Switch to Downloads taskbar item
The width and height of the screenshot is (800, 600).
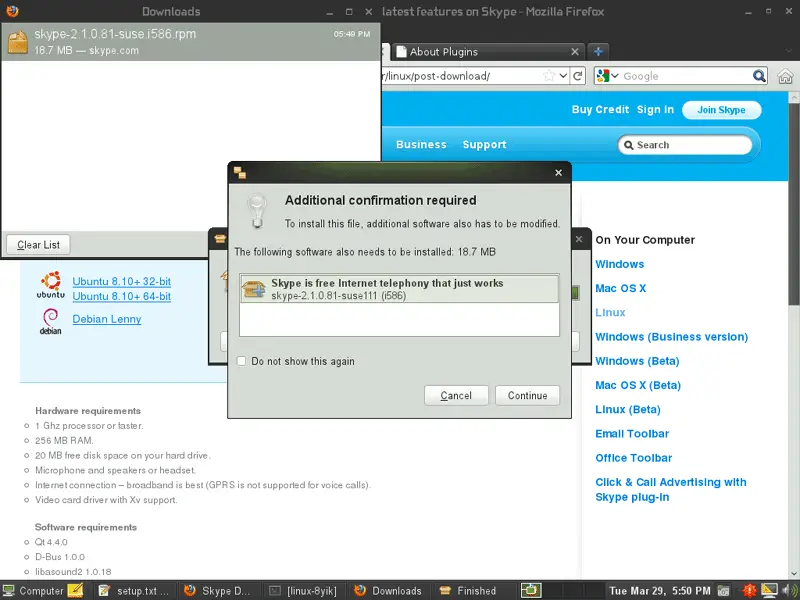[x=389, y=591]
